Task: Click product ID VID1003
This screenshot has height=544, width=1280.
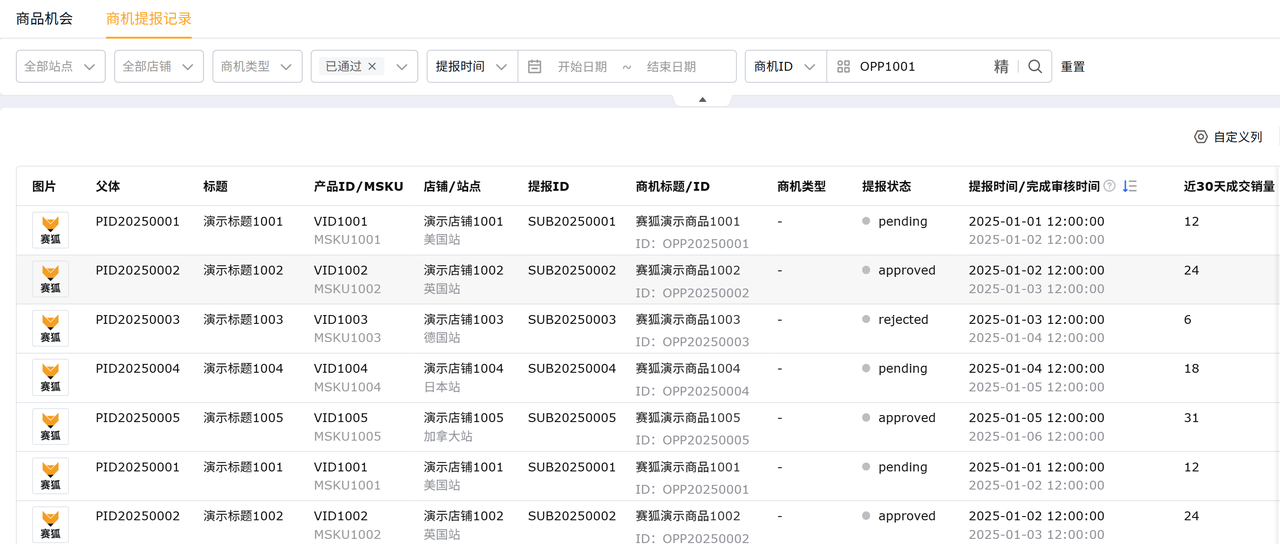Action: [341, 320]
